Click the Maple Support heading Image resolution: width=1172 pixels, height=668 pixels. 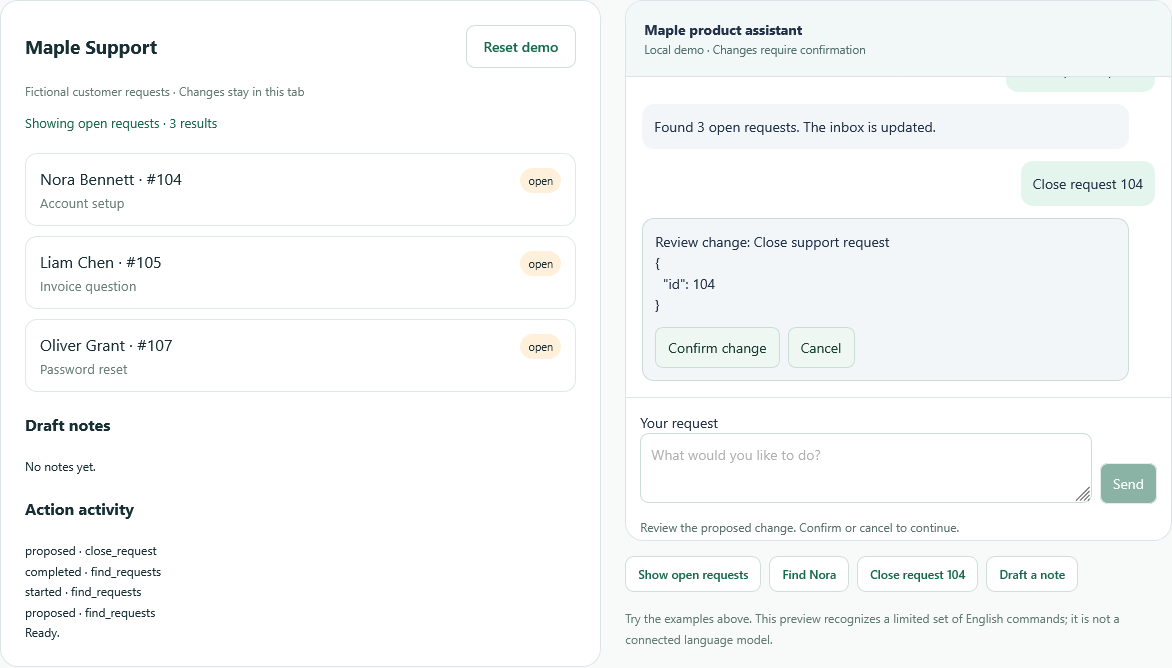pyautogui.click(x=91, y=47)
